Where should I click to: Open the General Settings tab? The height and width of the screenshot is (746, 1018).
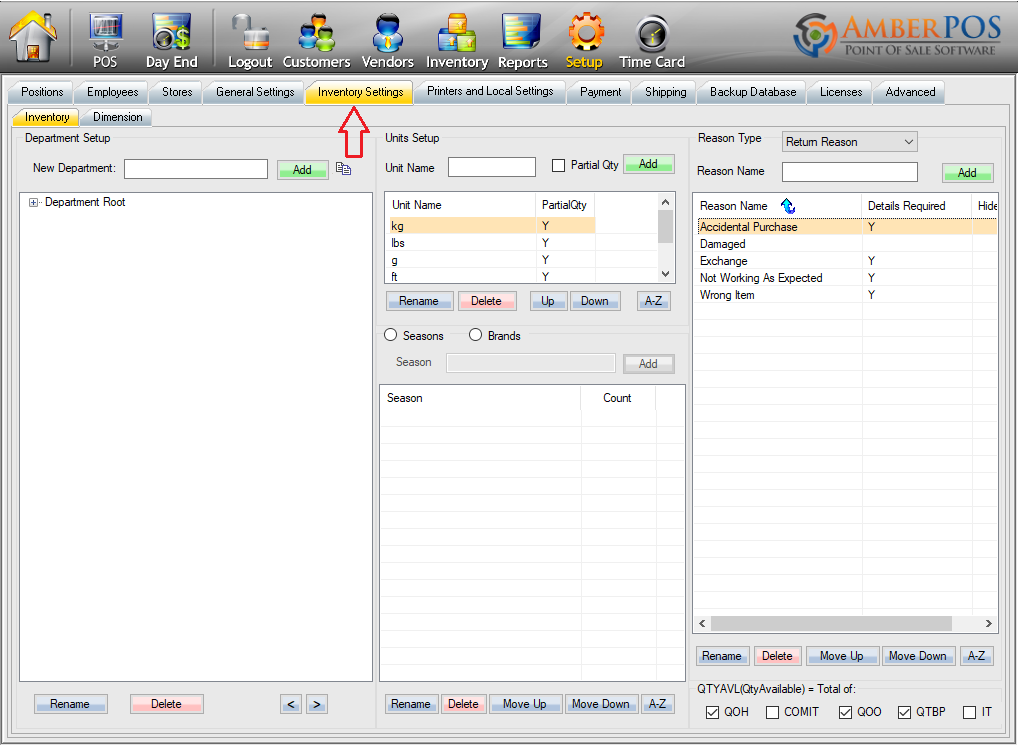[x=255, y=92]
